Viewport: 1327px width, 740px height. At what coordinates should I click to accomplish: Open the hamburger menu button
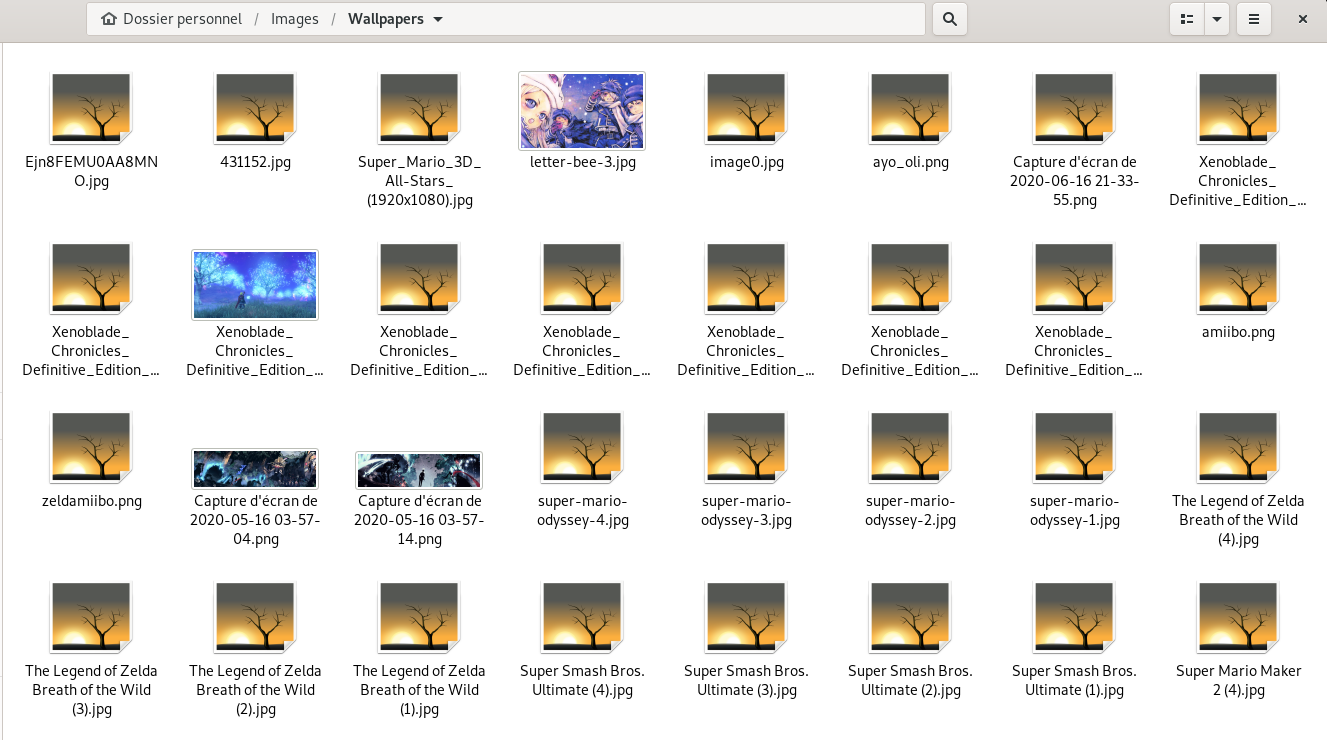[1253, 19]
